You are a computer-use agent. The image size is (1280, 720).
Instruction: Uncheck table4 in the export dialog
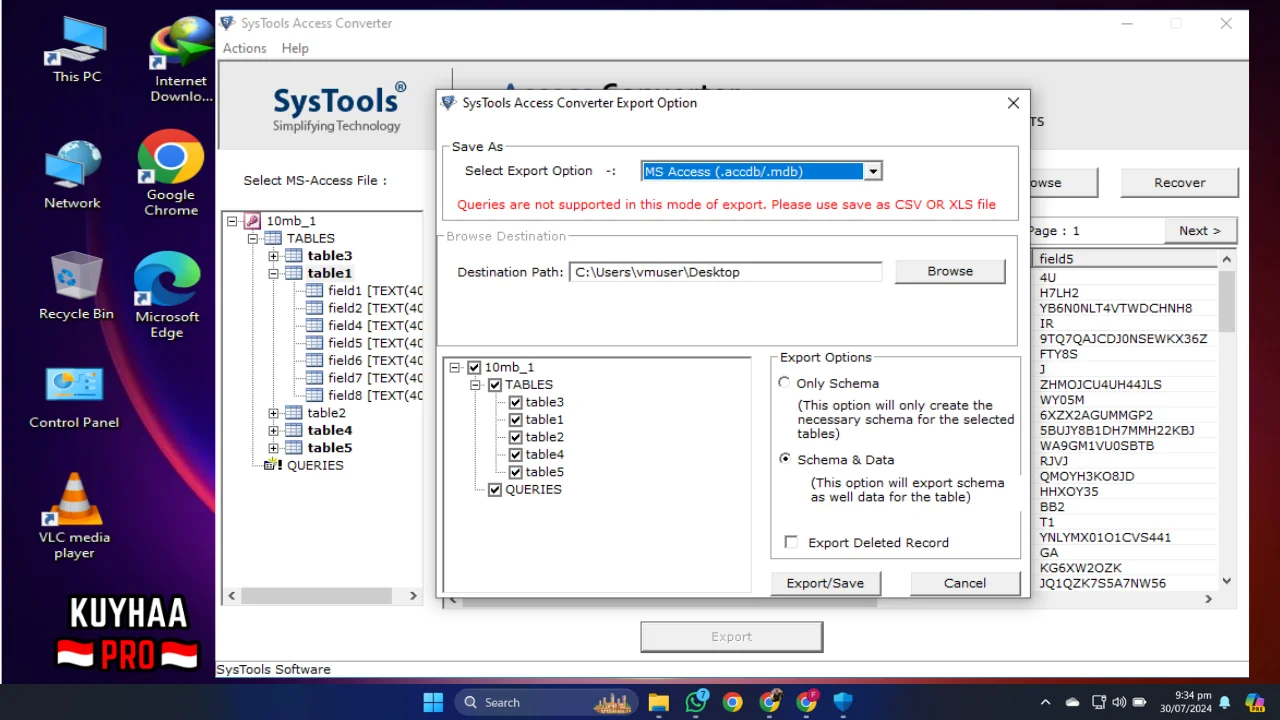tap(515, 455)
